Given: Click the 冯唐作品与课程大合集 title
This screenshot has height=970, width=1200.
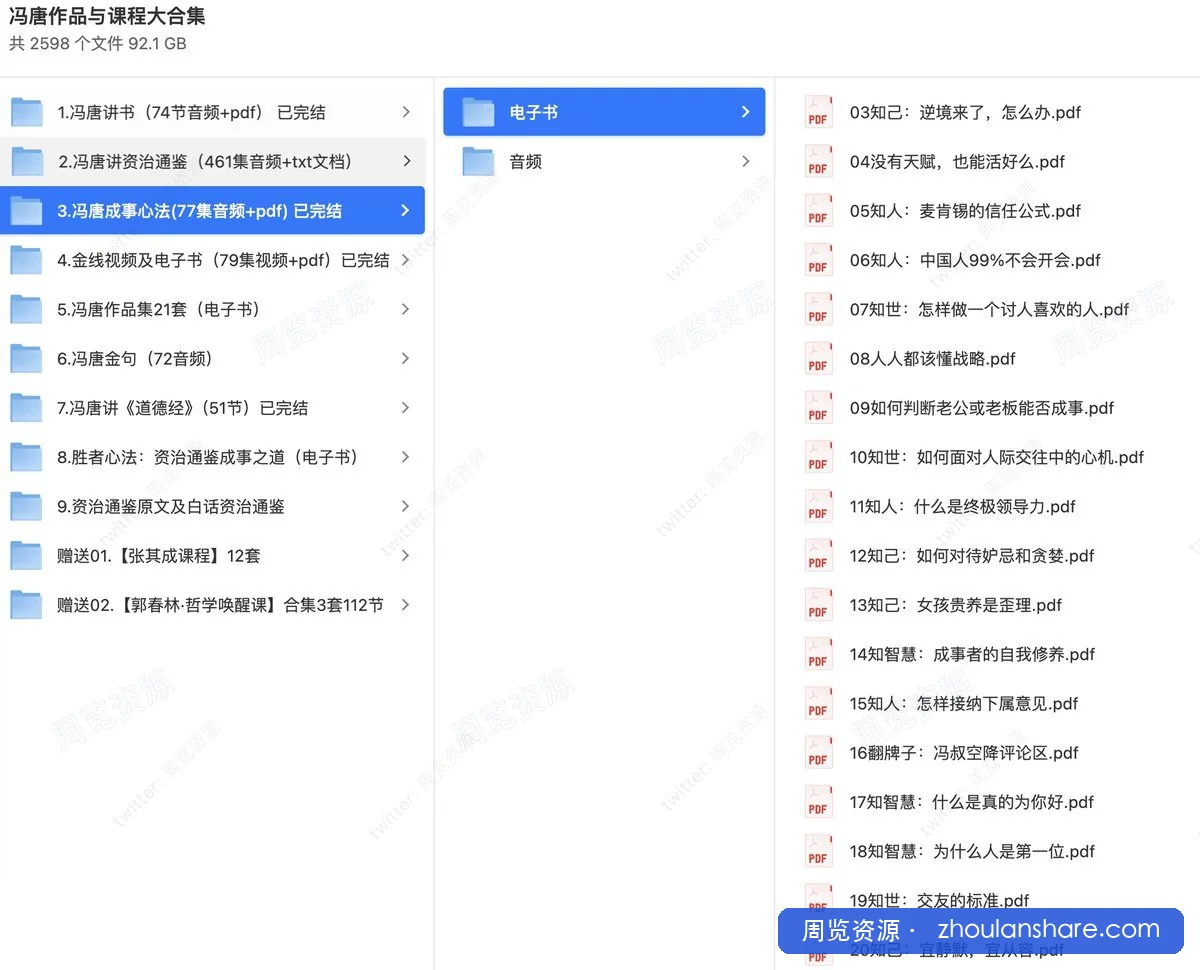Looking at the screenshot, I should coord(108,17).
